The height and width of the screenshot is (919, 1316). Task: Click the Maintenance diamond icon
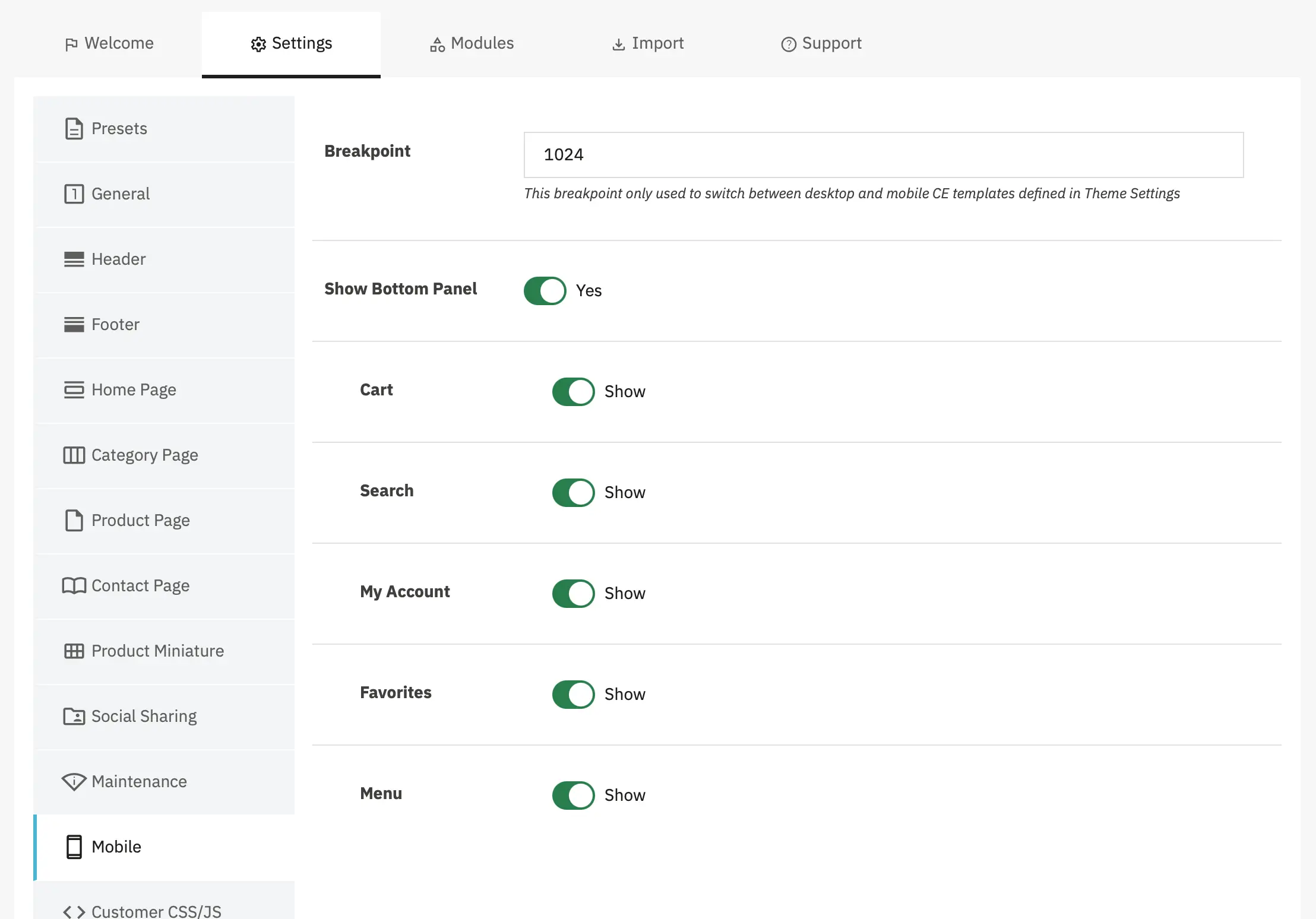pos(74,782)
